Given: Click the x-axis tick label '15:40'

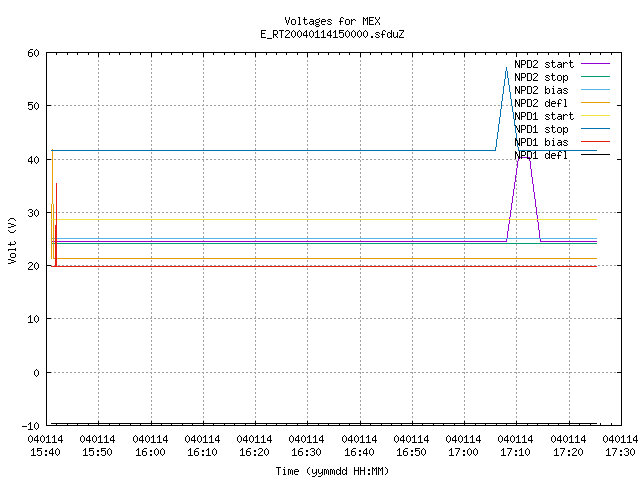Looking at the screenshot, I should click(46, 452).
